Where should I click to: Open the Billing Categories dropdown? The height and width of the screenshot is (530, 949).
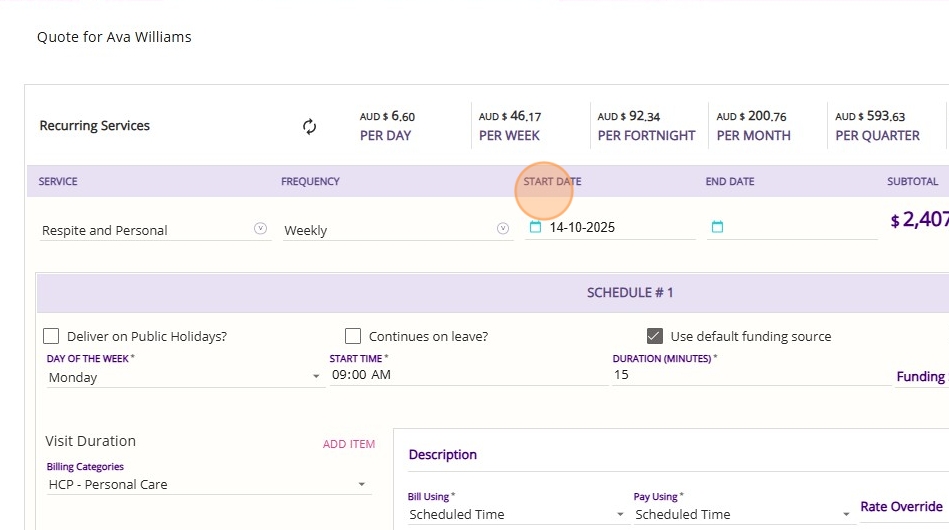(361, 485)
